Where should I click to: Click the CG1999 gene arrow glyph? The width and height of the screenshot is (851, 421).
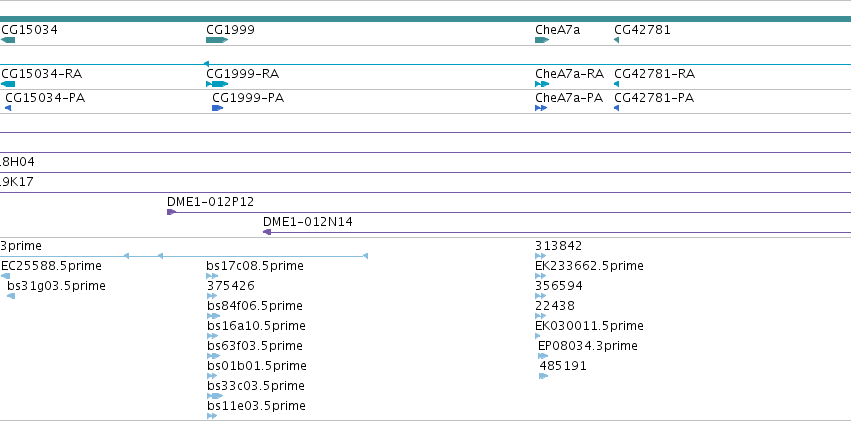click(x=217, y=40)
